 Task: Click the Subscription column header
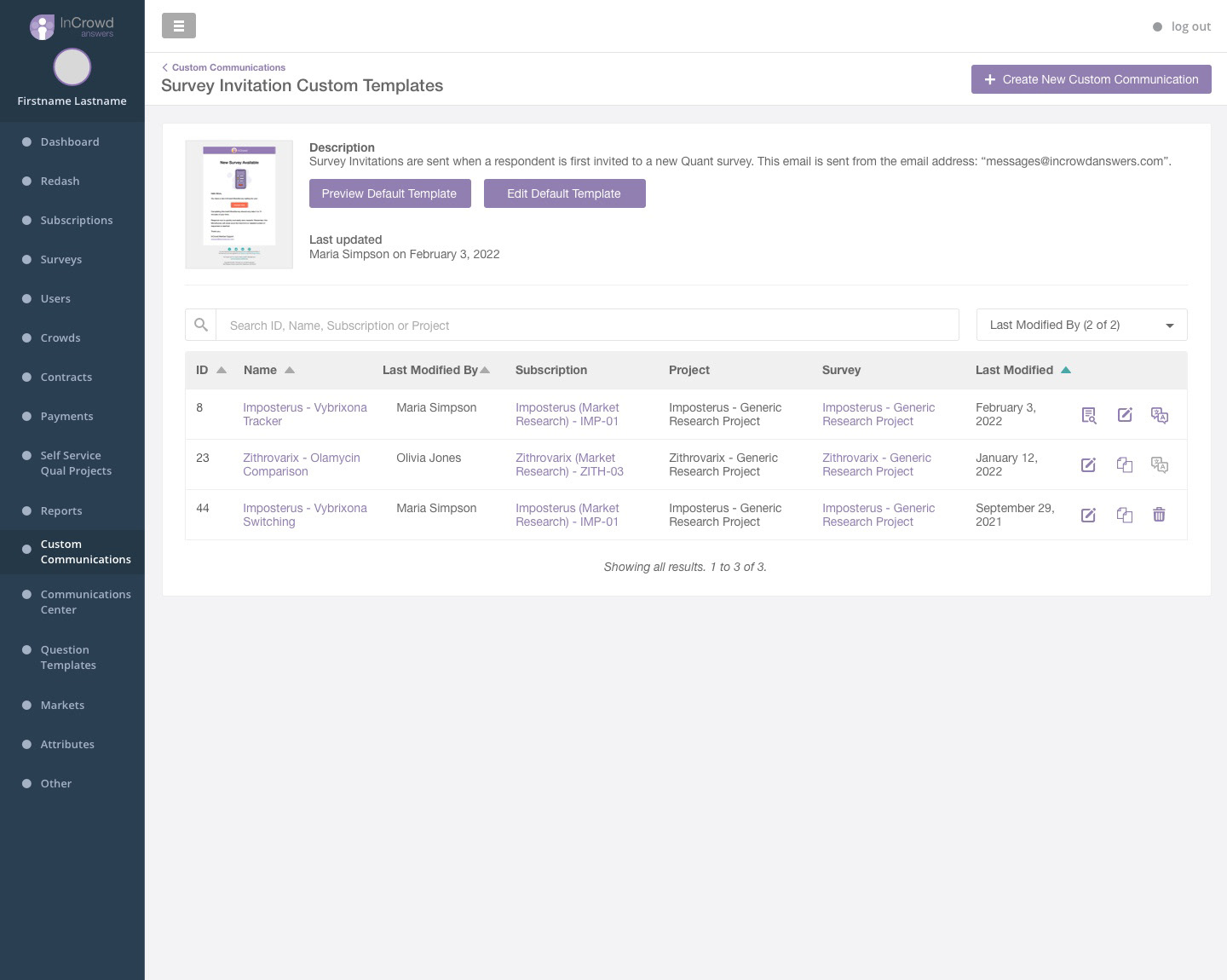tap(551, 370)
